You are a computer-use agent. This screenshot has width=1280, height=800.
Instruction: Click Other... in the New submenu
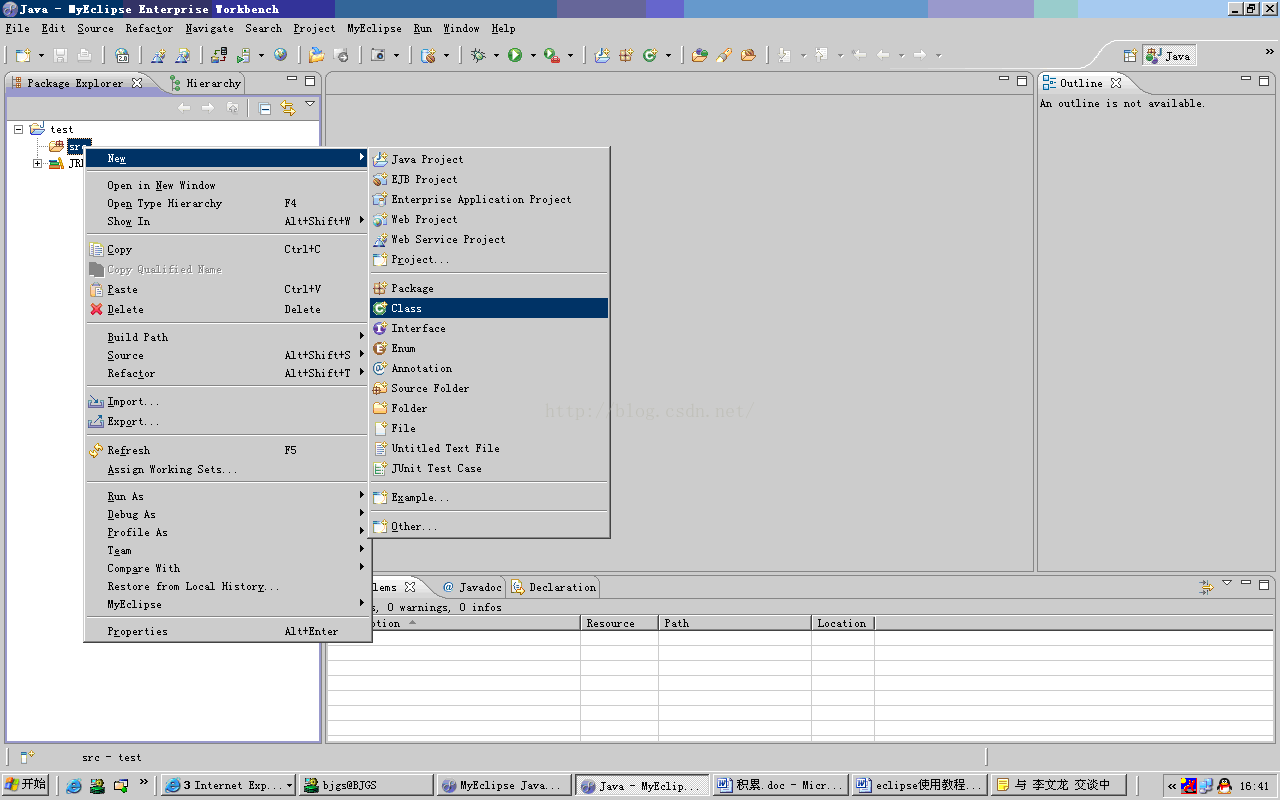click(x=489, y=526)
